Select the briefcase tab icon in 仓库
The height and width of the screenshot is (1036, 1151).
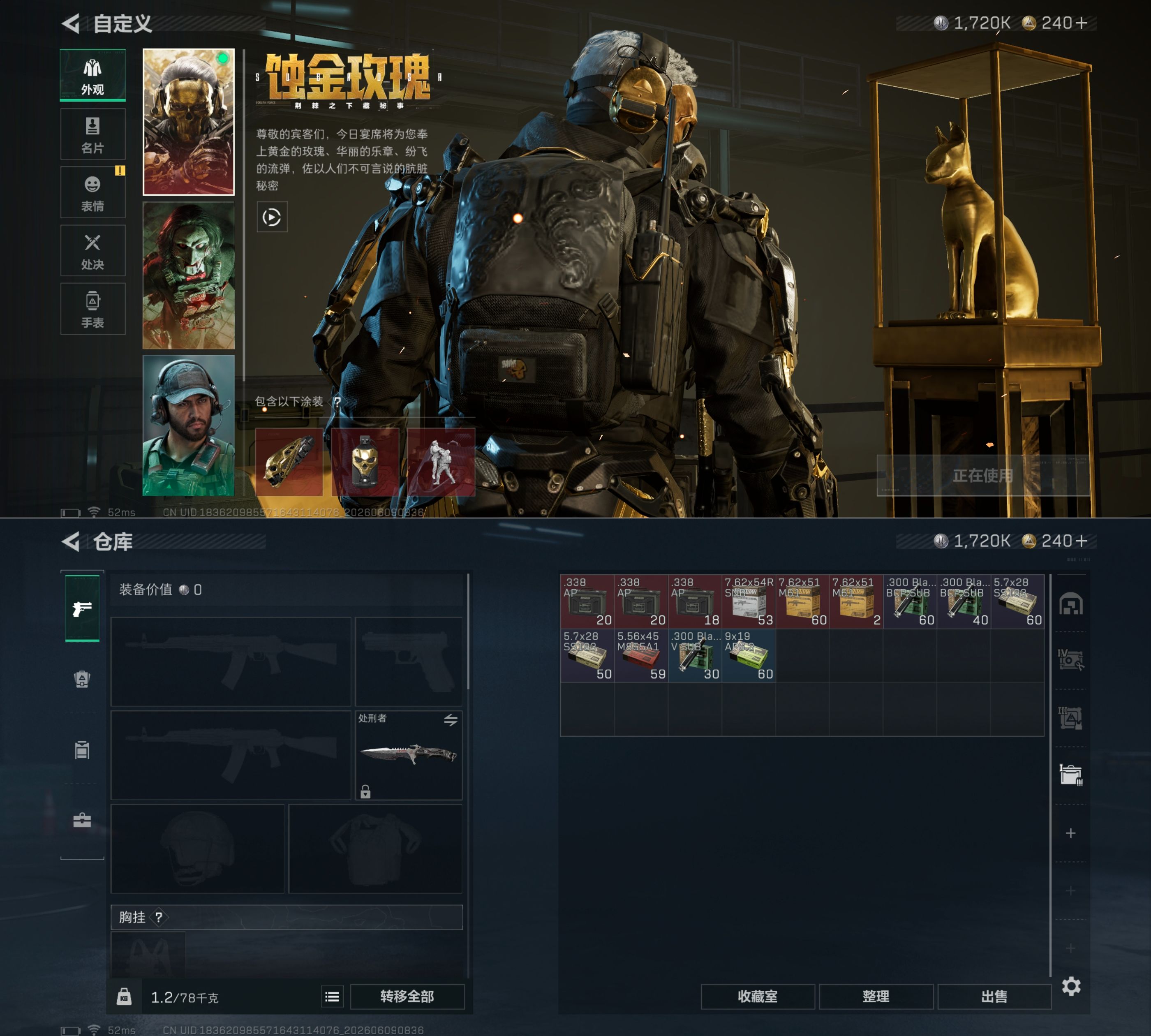[x=83, y=820]
